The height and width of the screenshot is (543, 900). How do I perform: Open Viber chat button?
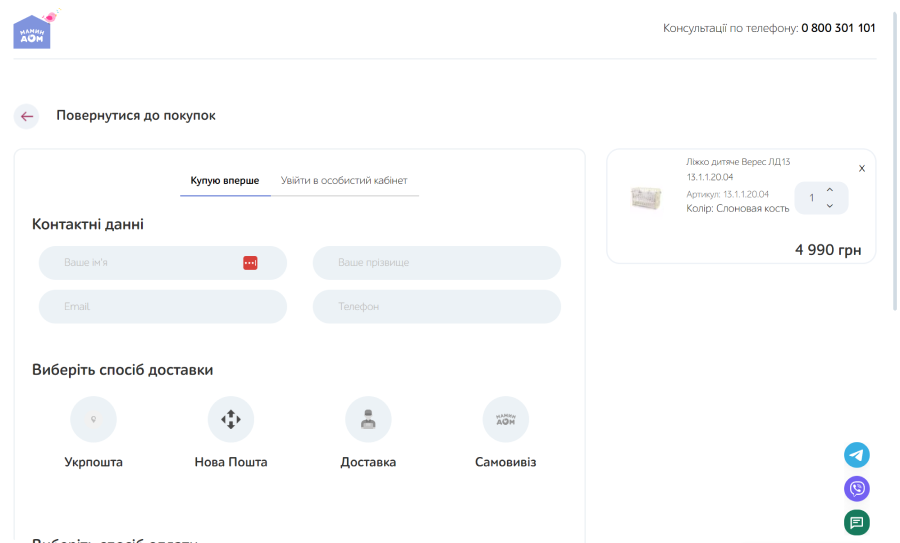856,489
